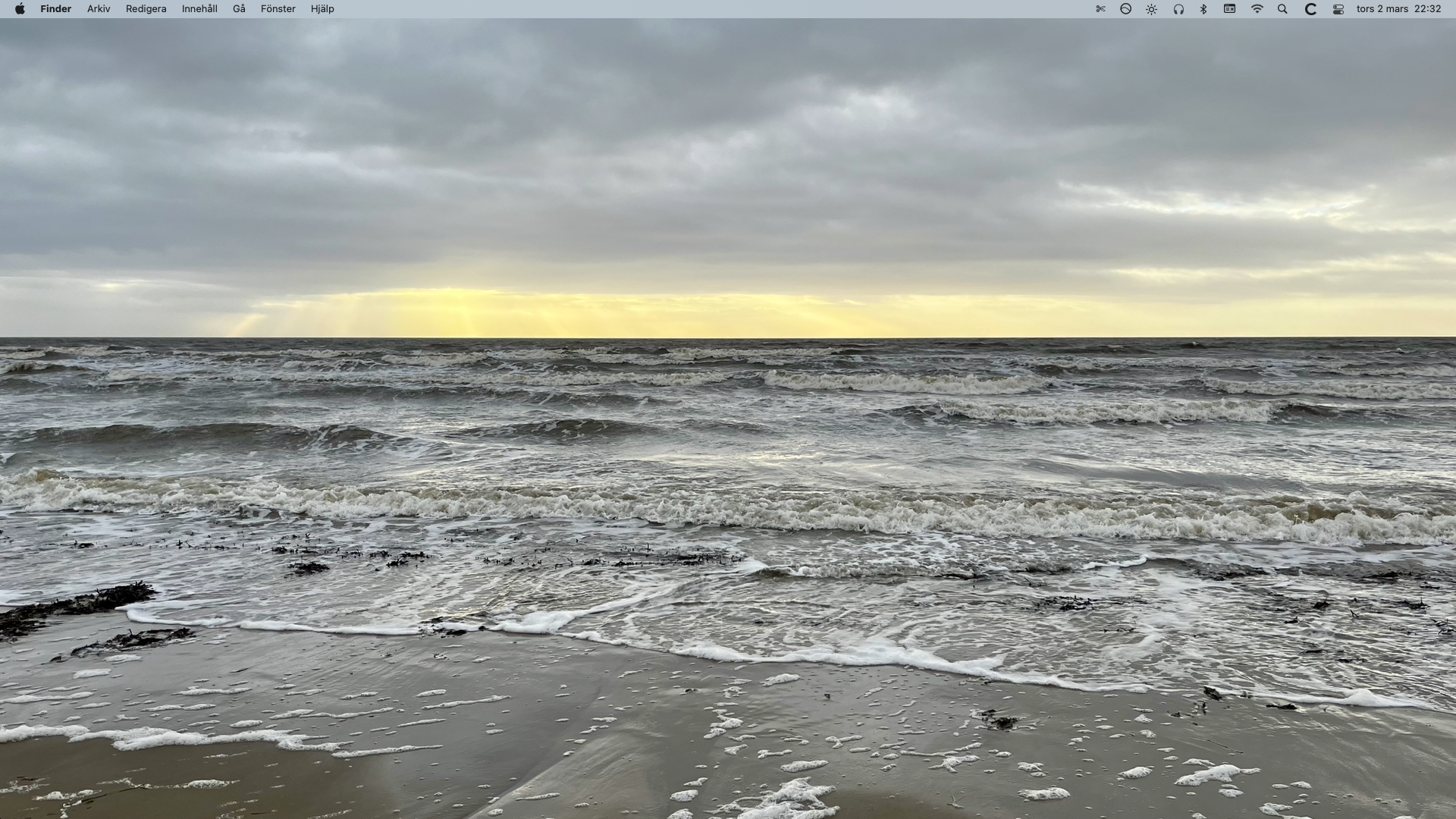Viewport: 1456px width, 819px height.
Task: Click the headphones audio status icon
Action: pyautogui.click(x=1178, y=9)
